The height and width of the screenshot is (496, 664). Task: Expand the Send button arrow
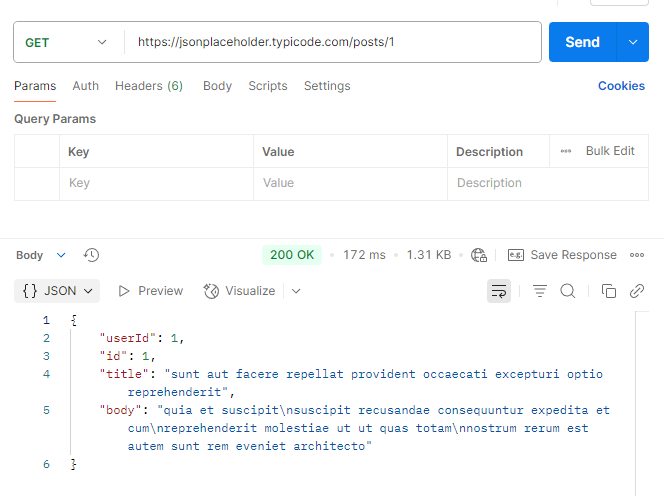(633, 42)
